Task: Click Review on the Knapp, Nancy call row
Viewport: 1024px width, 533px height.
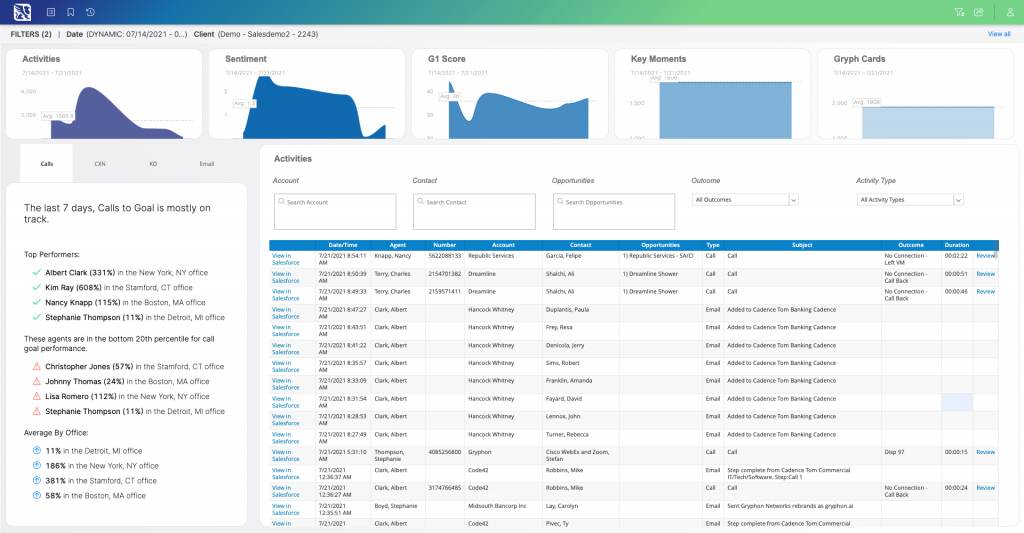Action: pyautogui.click(x=985, y=256)
